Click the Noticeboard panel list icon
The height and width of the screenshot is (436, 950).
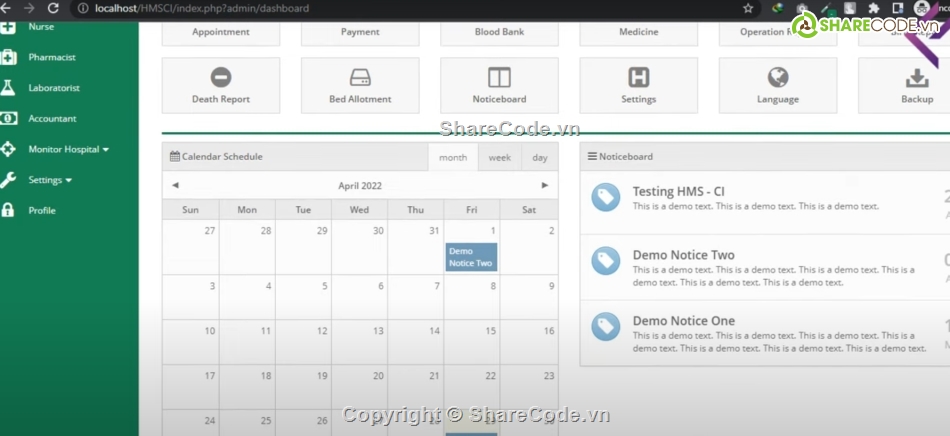pyautogui.click(x=592, y=156)
